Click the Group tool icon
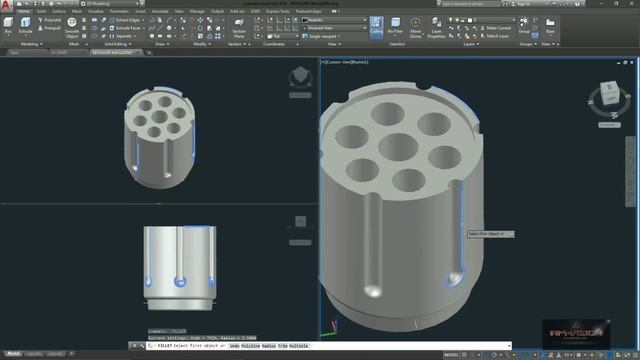640x360 pixels. pyautogui.click(x=524, y=25)
